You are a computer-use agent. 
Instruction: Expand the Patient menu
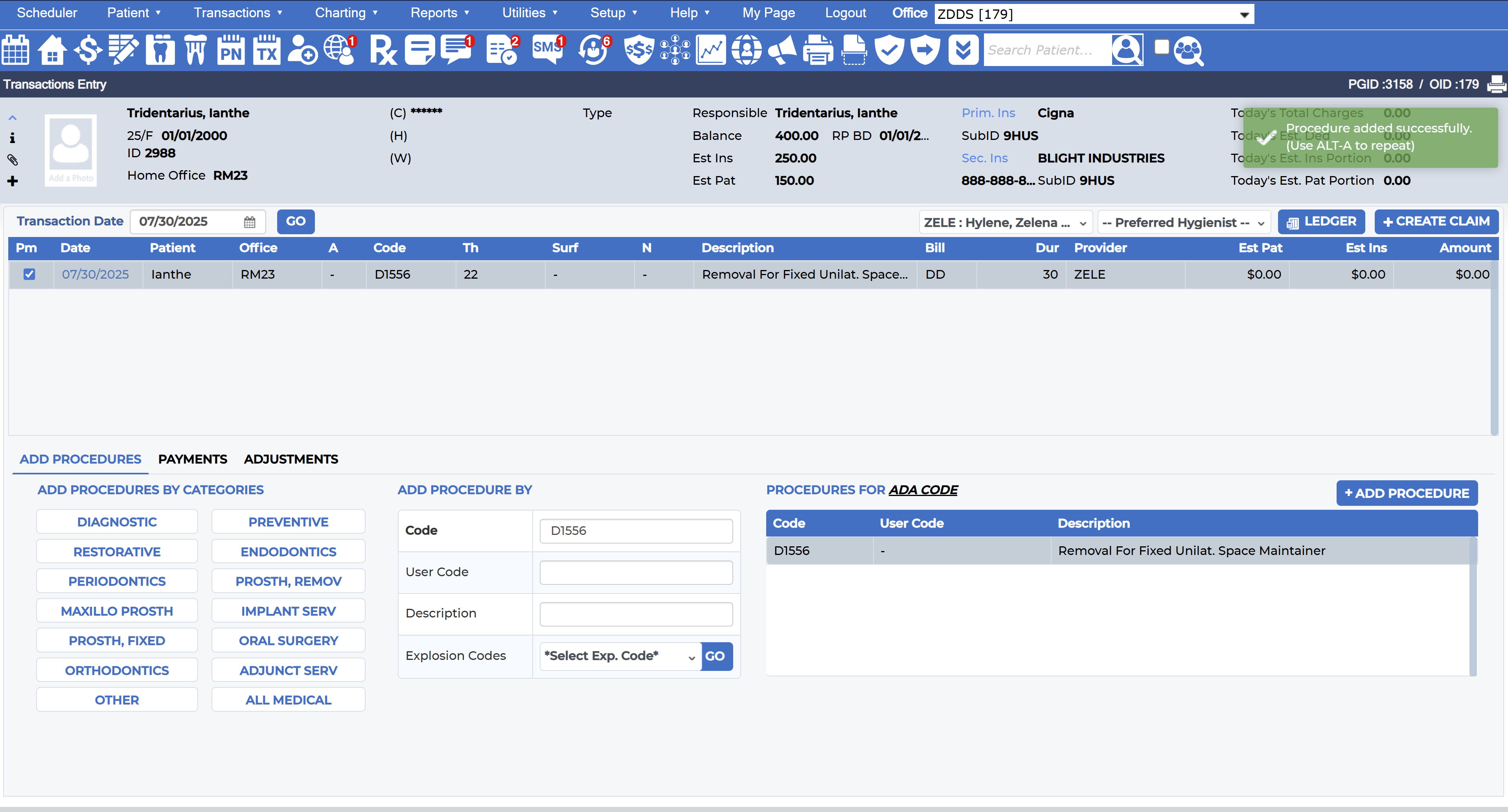point(134,13)
